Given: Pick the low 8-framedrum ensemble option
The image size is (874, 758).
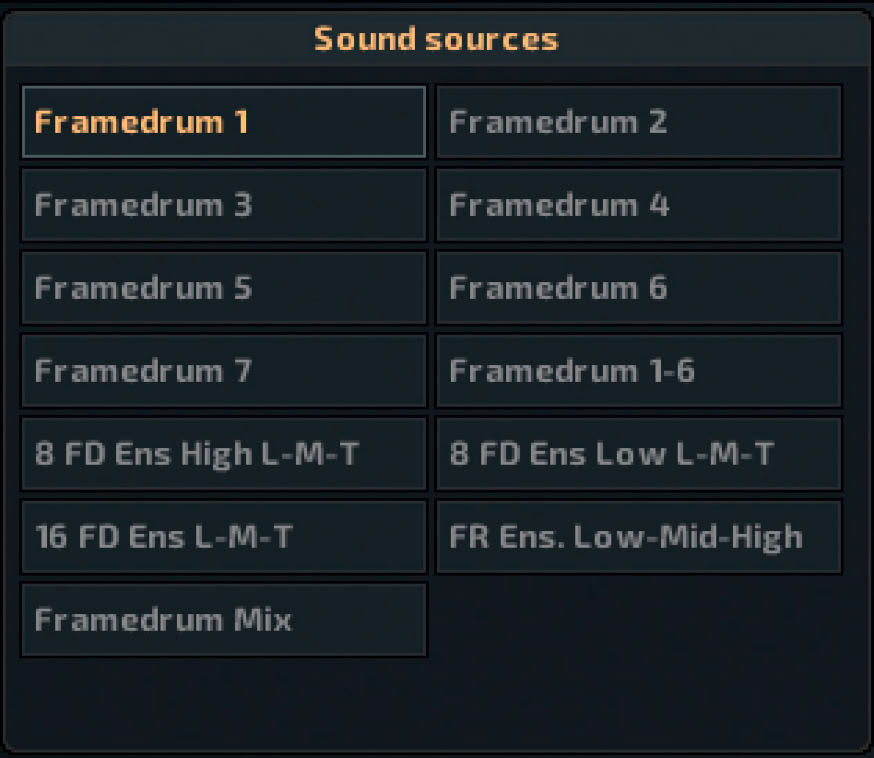Looking at the screenshot, I should (x=638, y=454).
